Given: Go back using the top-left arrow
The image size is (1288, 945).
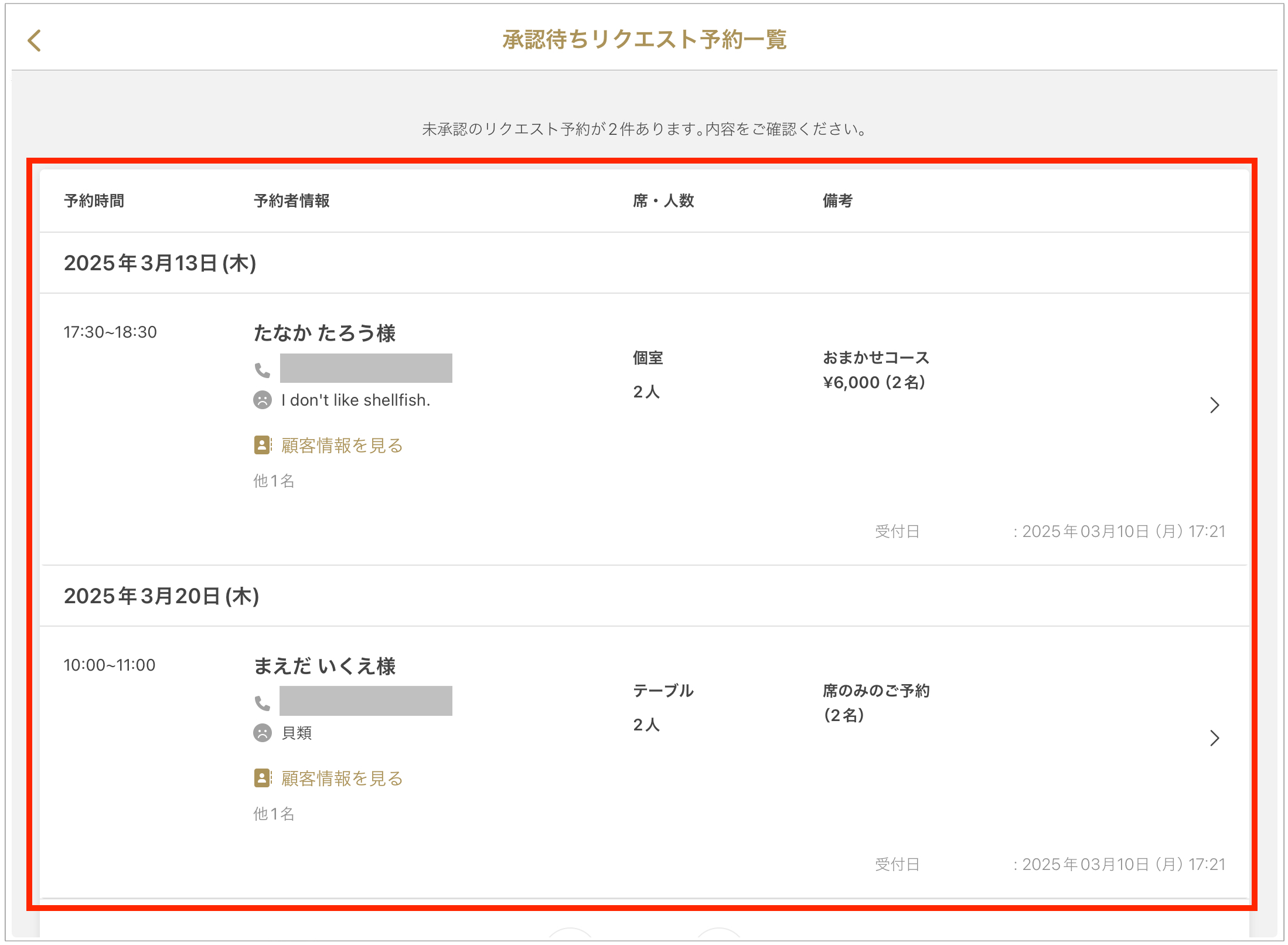Looking at the screenshot, I should (x=35, y=41).
